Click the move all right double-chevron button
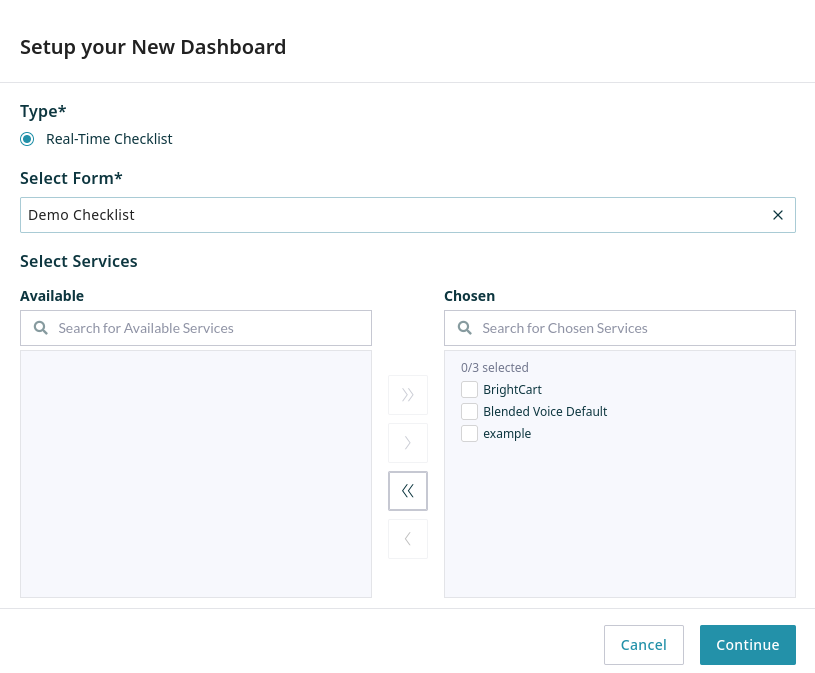The height and width of the screenshot is (673, 815). click(407, 395)
